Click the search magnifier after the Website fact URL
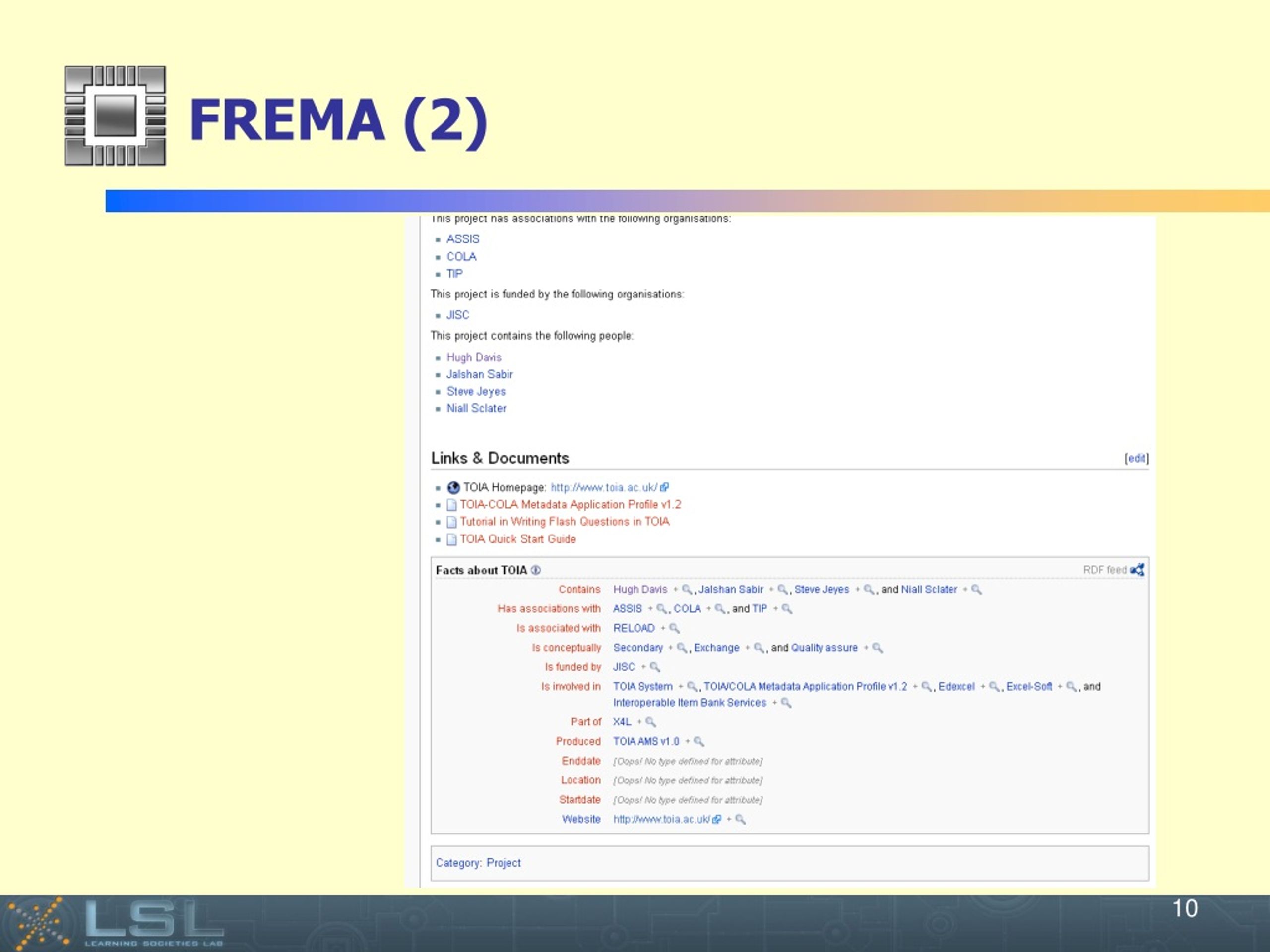The image size is (1270, 952). (741, 820)
